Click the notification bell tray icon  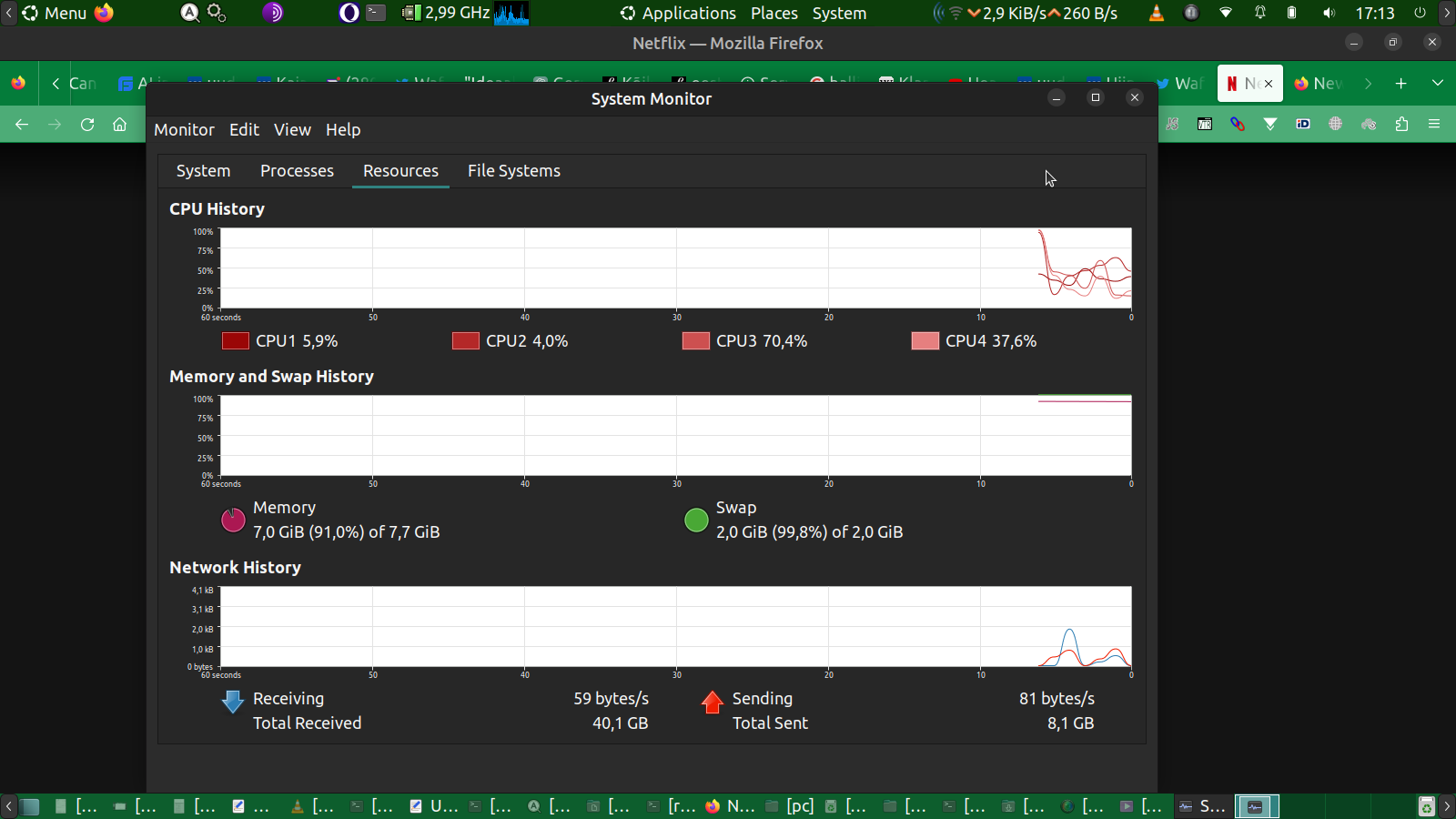1260,13
